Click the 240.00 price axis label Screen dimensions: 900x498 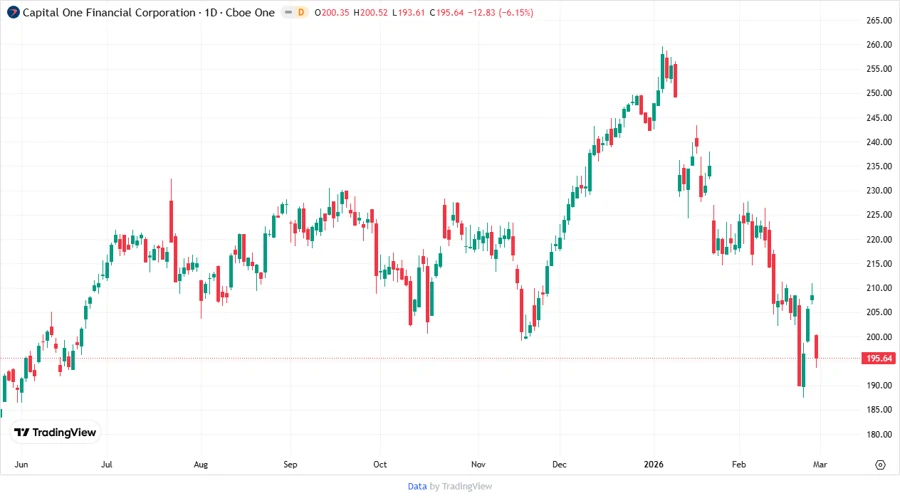879,142
